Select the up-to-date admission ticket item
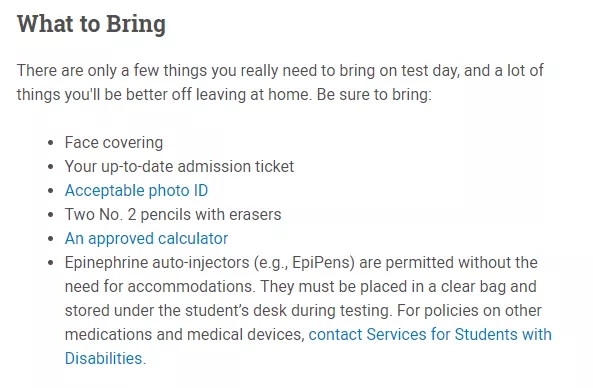The height and width of the screenshot is (388, 593). pyautogui.click(x=179, y=167)
